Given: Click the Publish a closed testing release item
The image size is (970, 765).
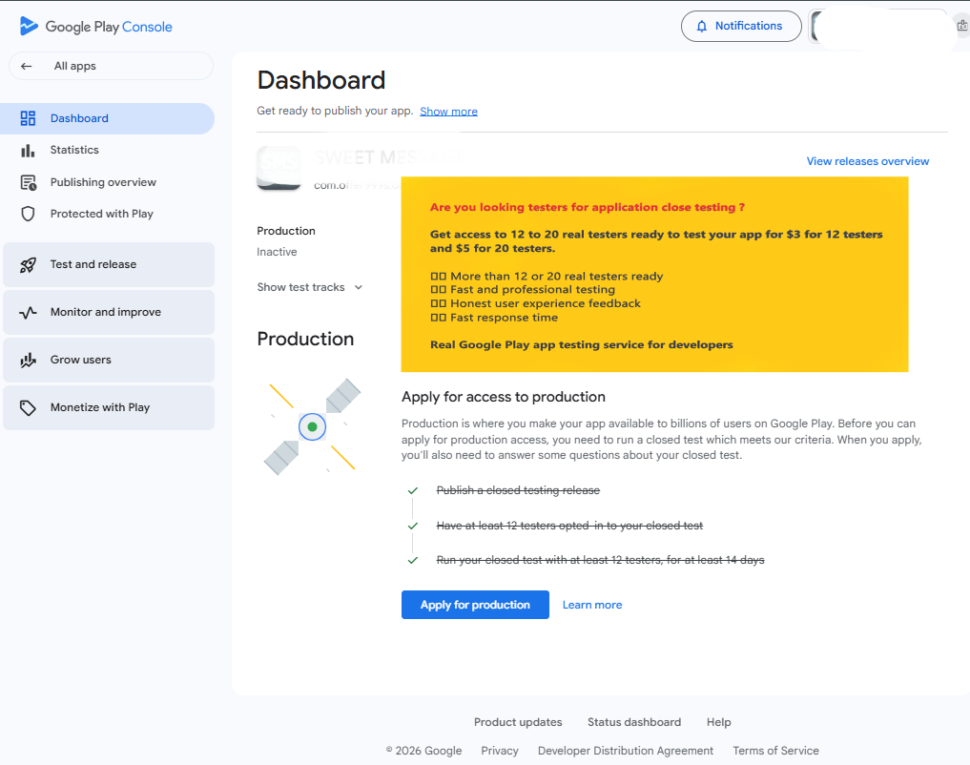Looking at the screenshot, I should point(518,490).
